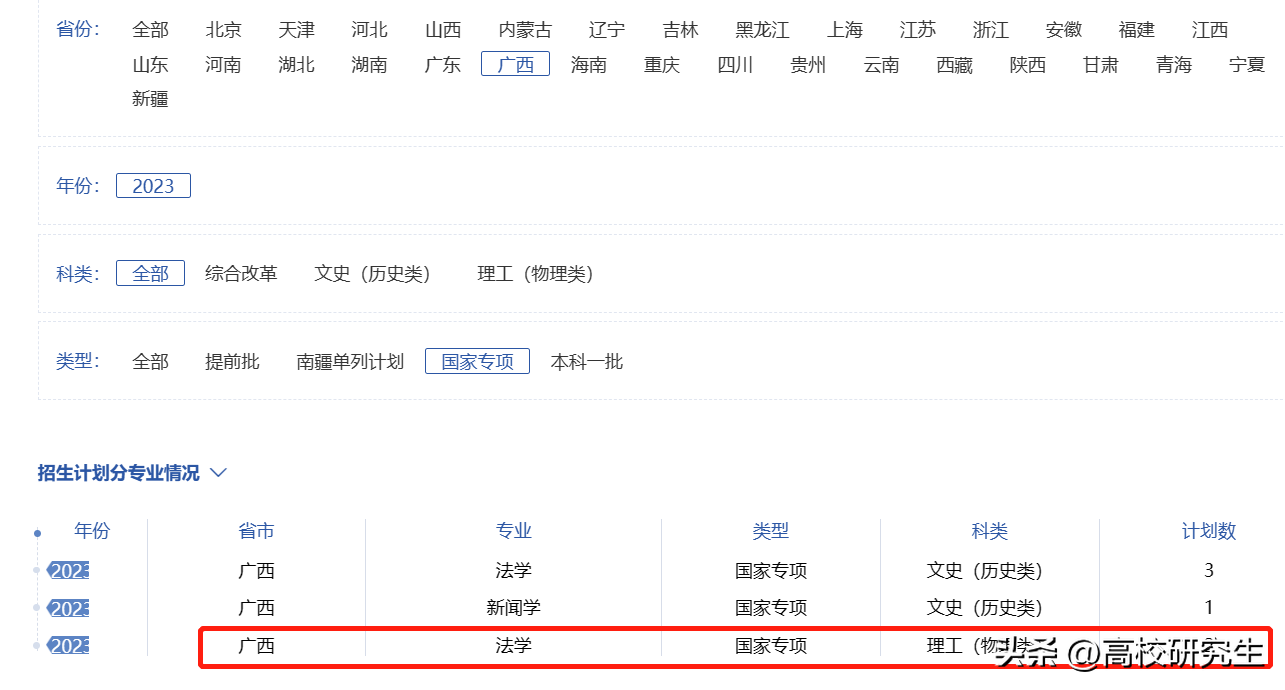Choose 综合改革 subject category
Image resolution: width=1285 pixels, height=690 pixels.
(241, 274)
